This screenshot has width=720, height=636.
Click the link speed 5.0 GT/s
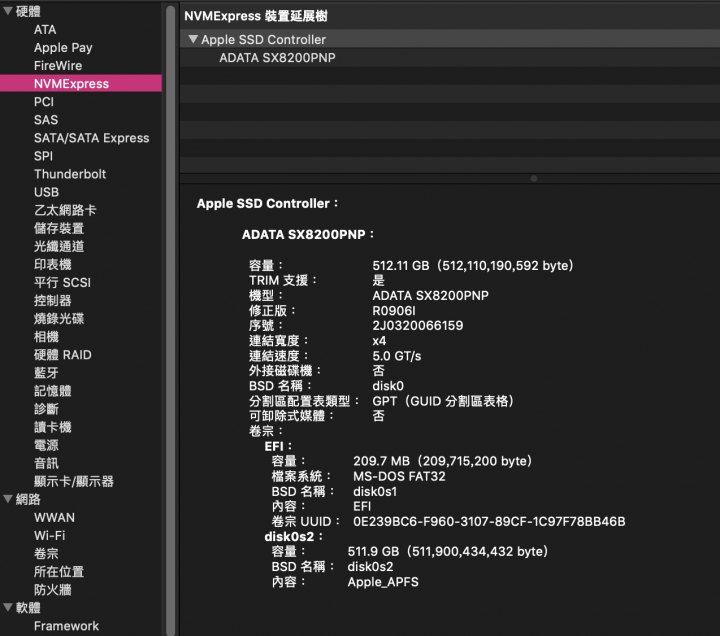coord(396,356)
